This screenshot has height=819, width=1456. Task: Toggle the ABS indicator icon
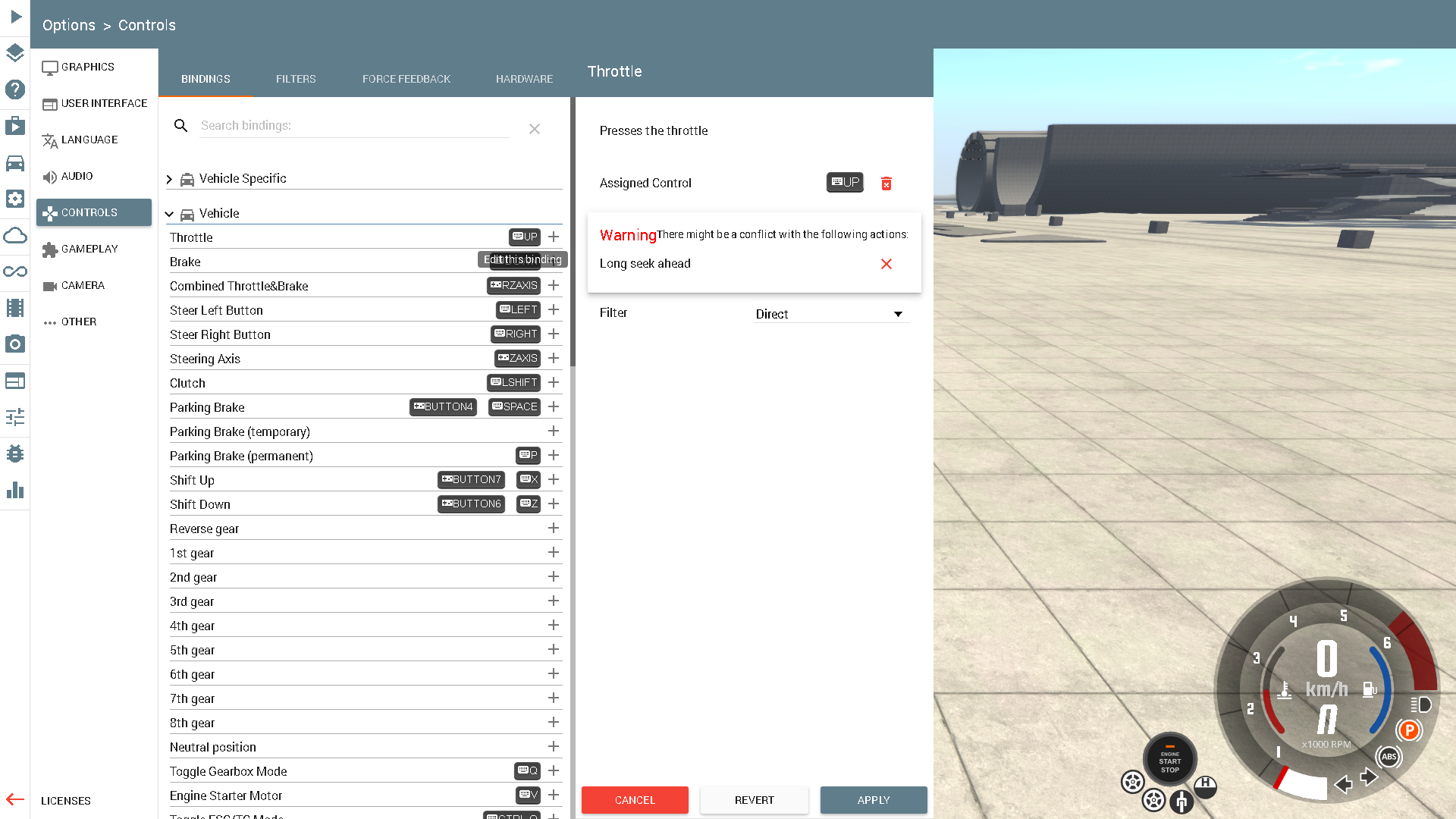pos(1389,757)
